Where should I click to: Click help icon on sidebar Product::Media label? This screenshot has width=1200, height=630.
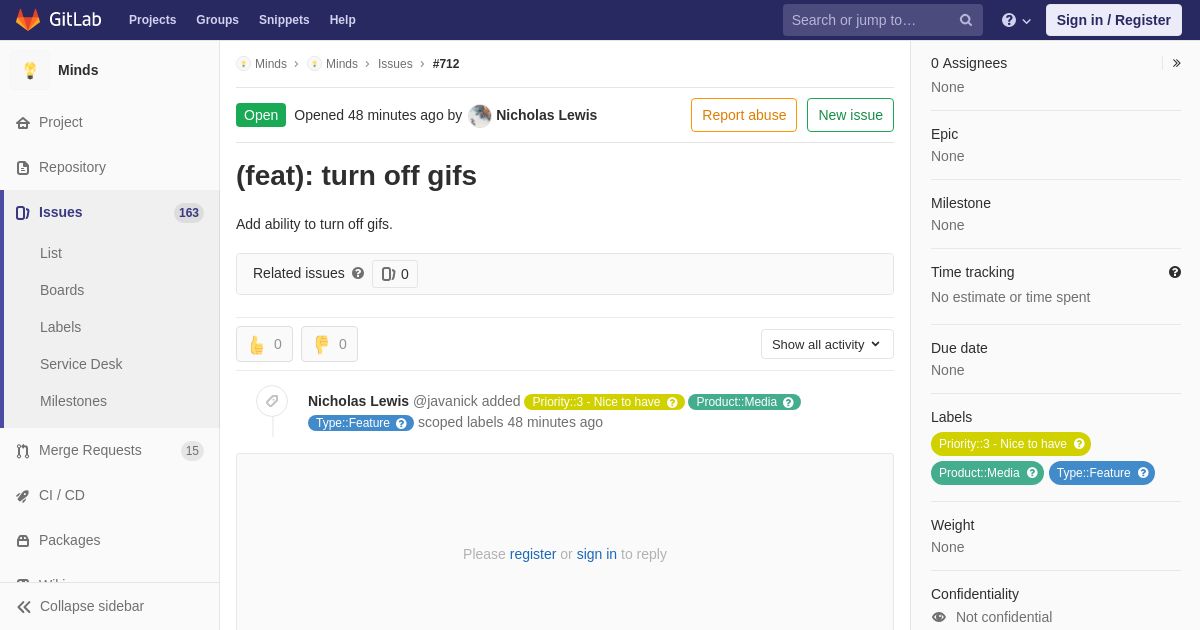pos(1032,473)
